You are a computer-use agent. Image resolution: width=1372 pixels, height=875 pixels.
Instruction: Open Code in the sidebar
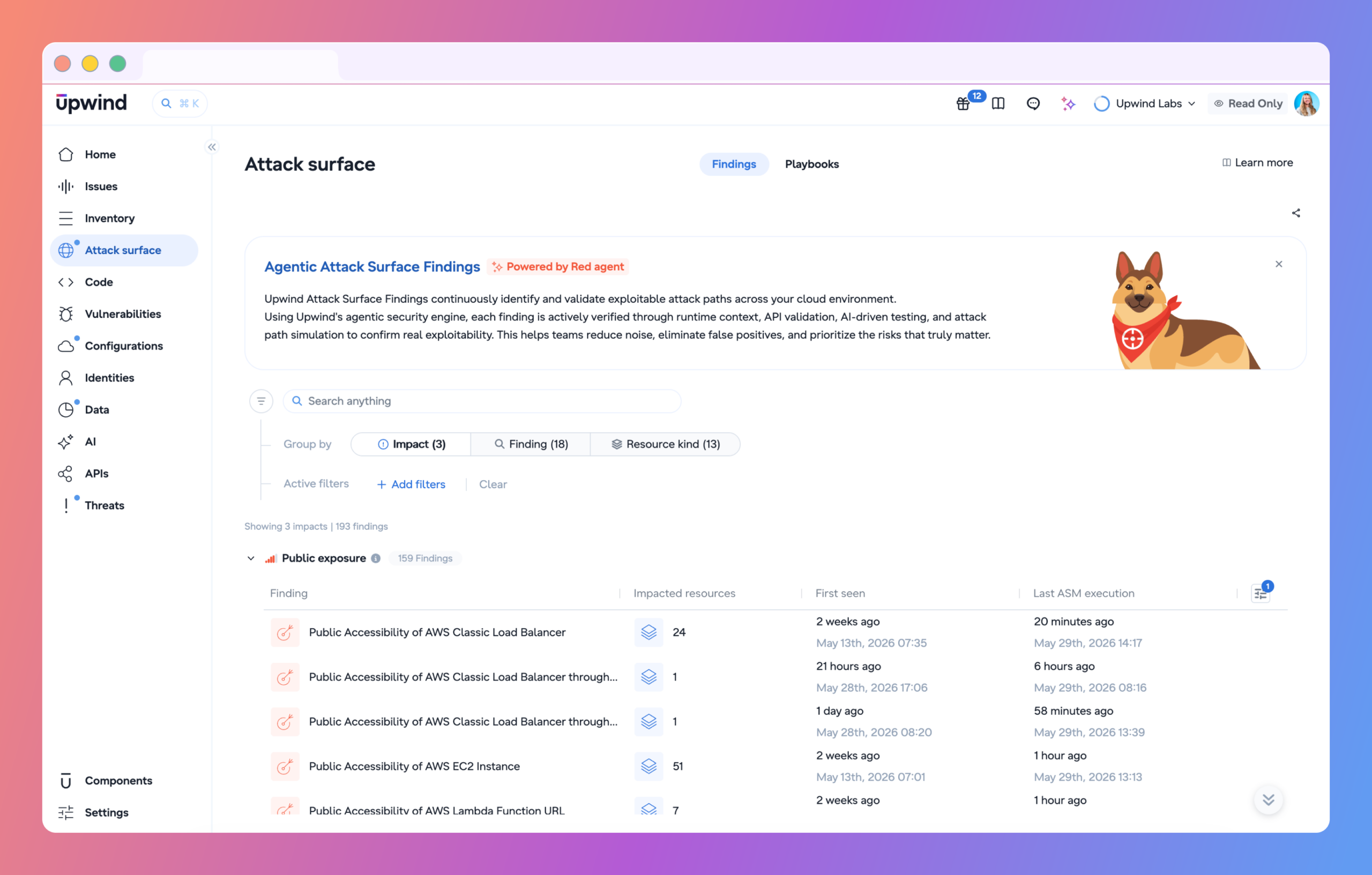124,282
